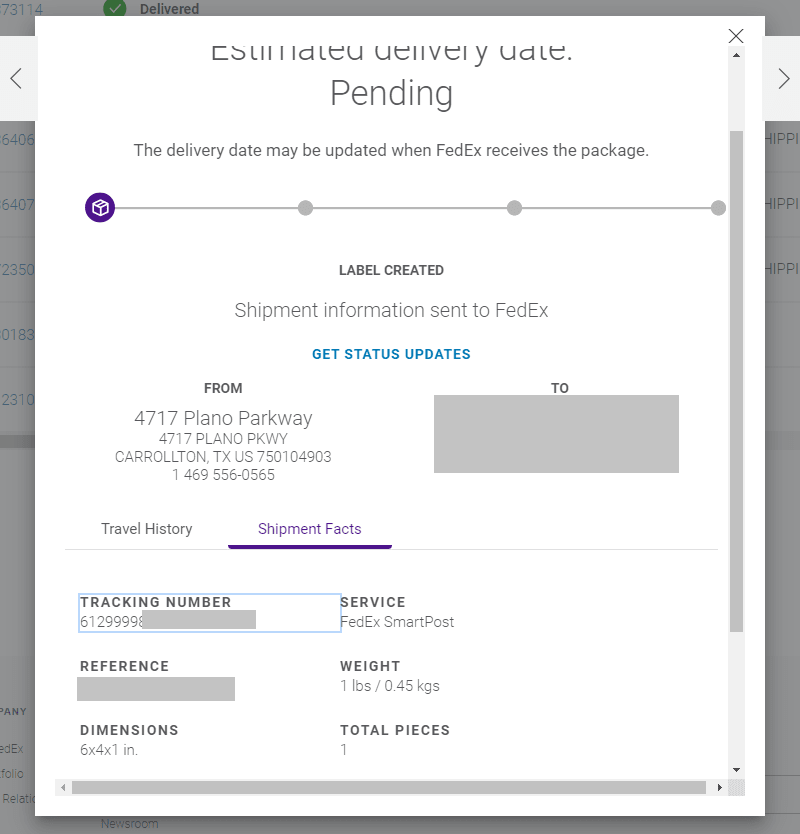
Task: Click the green Delivered checkmark icon
Action: point(116,9)
